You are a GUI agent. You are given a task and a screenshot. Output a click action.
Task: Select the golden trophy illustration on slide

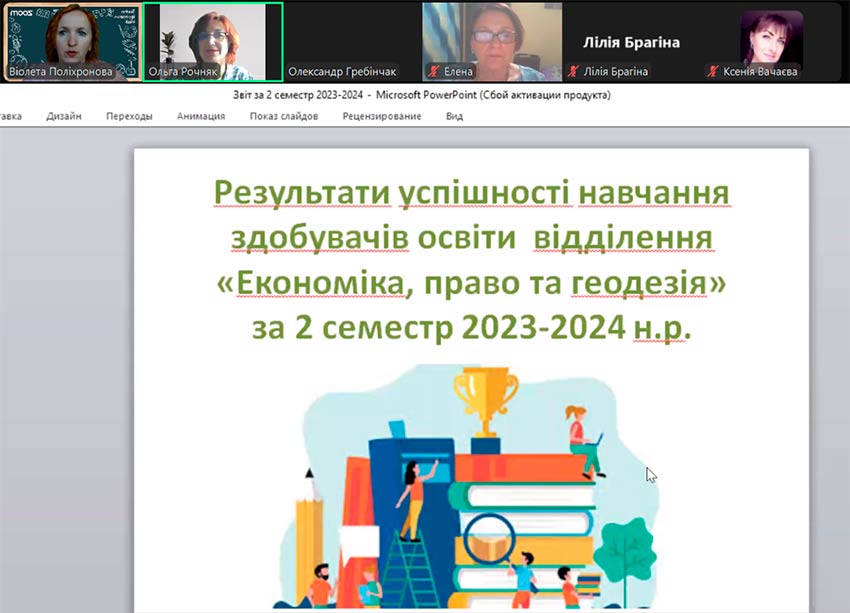coord(486,400)
